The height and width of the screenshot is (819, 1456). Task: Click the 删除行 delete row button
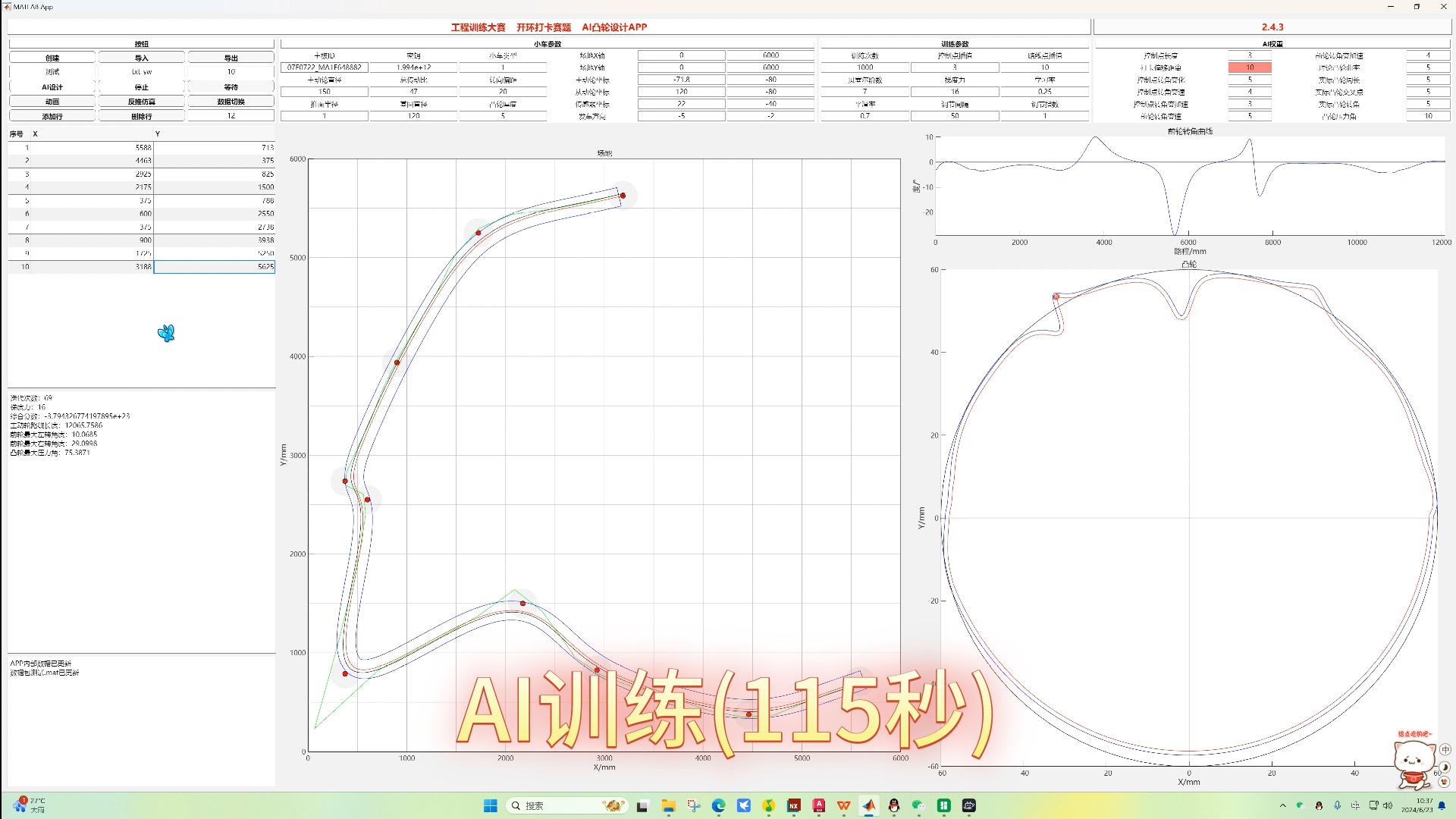142,116
